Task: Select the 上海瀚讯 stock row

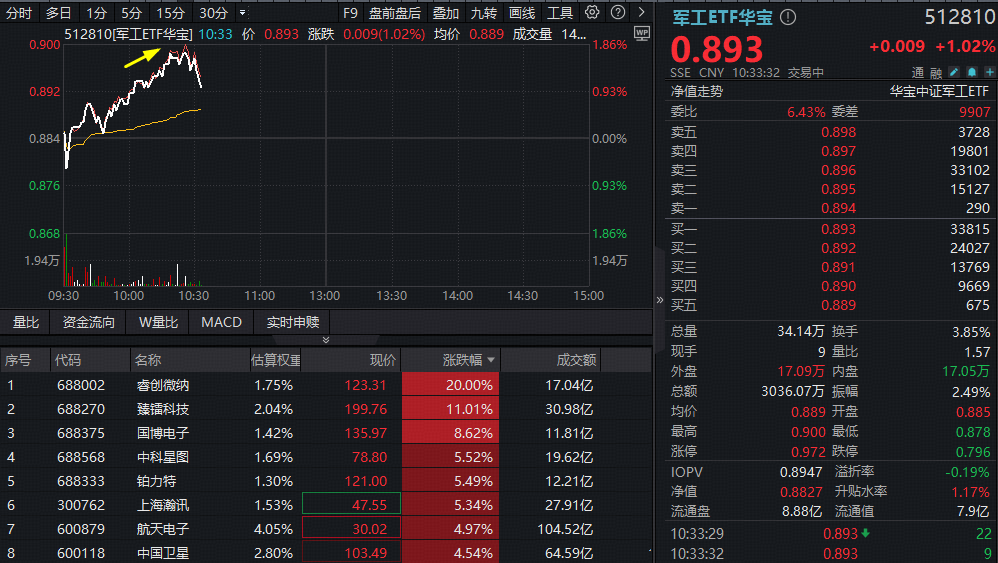Action: [326, 504]
